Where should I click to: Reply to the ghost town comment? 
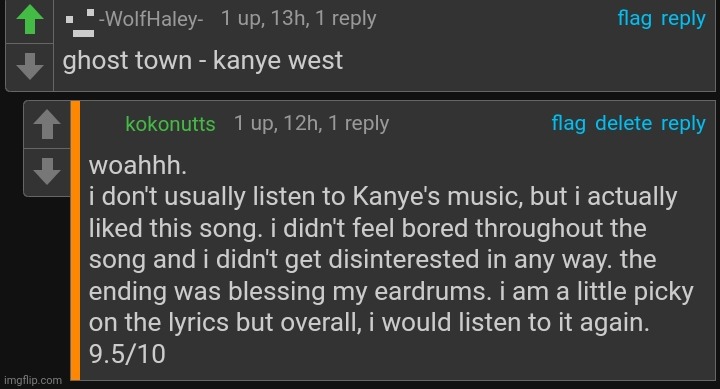[x=683, y=19]
